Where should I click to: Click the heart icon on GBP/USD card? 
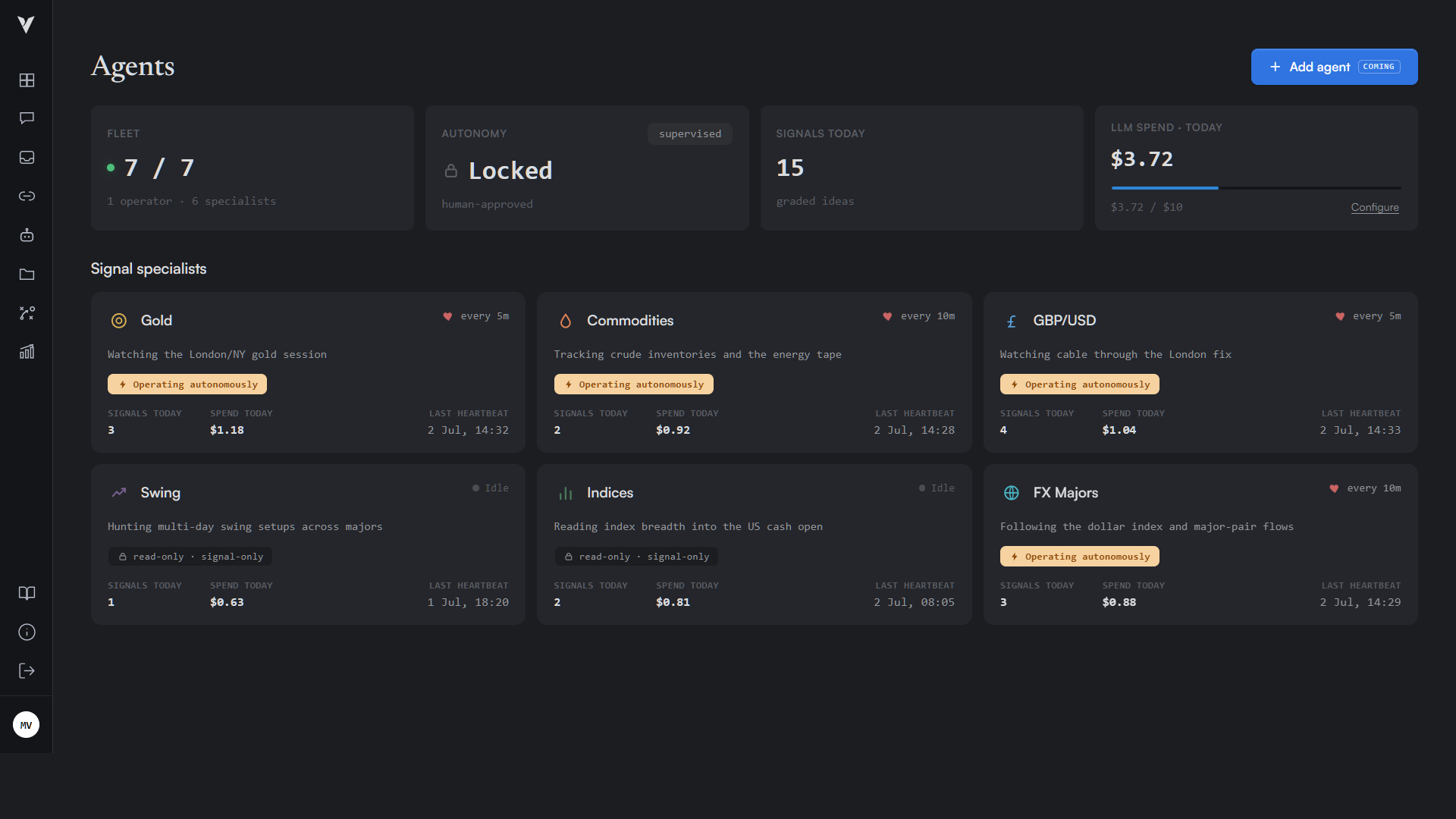tap(1340, 316)
